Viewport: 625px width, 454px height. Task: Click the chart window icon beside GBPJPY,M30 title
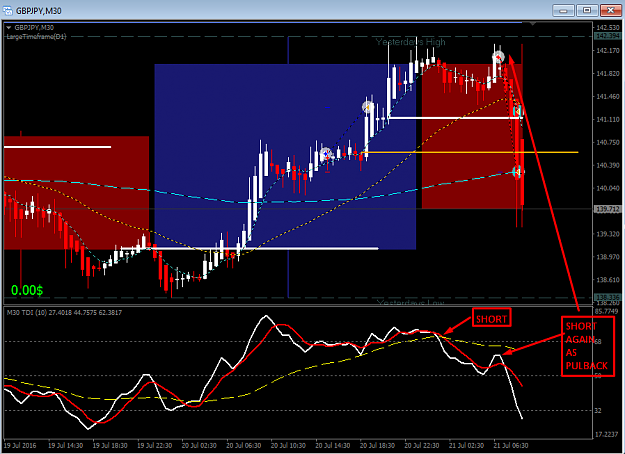[8, 10]
